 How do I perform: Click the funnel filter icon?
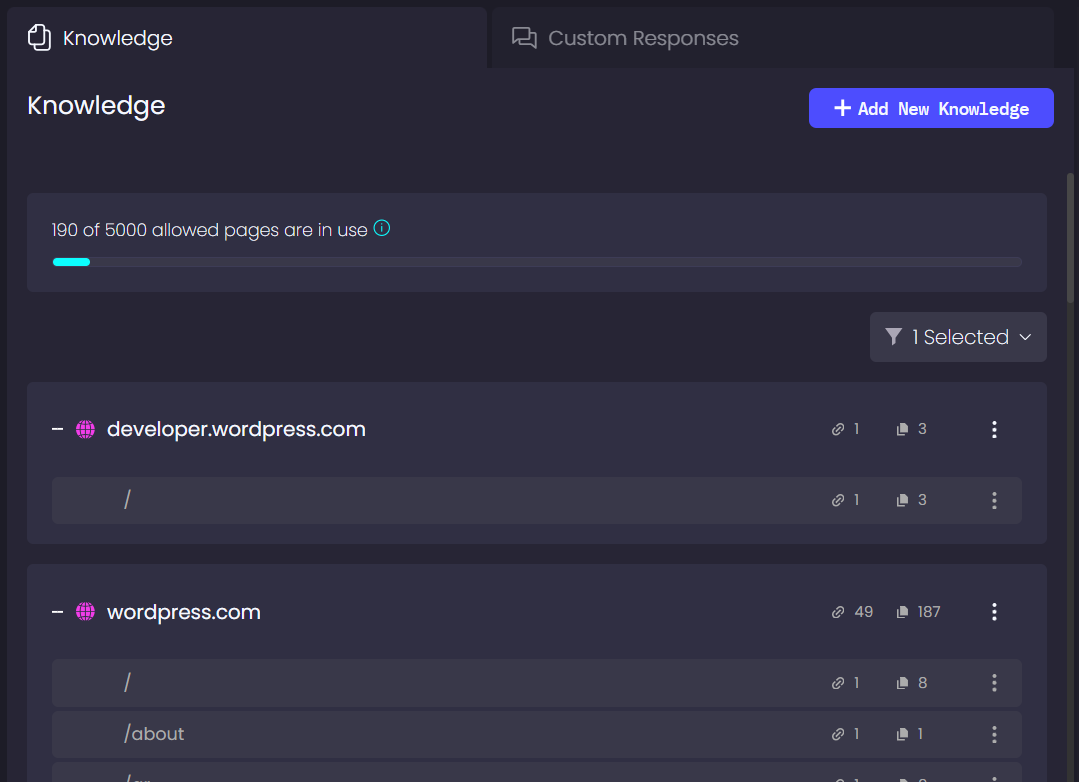893,337
